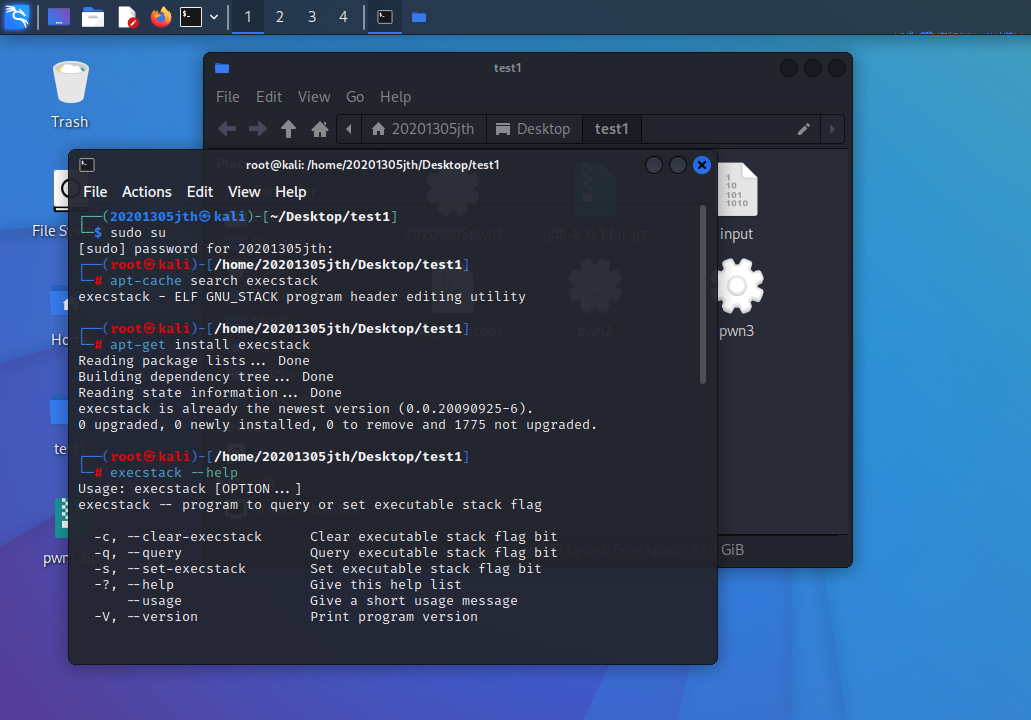Click 'apt-get install execstack' command text

[210, 345]
